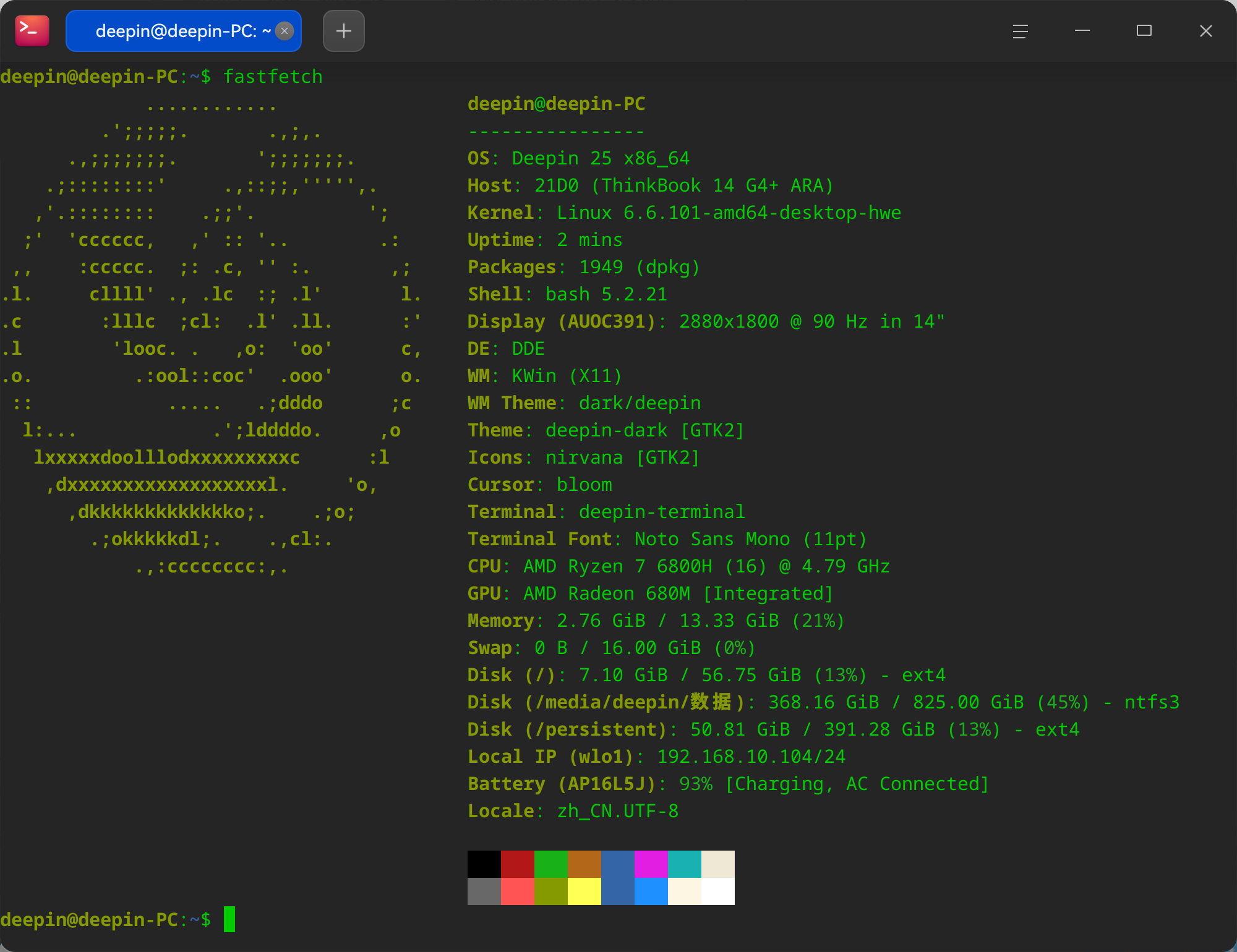
Task: Click the Host ThinkBook 14 G4+ ARA line
Action: pyautogui.click(x=651, y=185)
